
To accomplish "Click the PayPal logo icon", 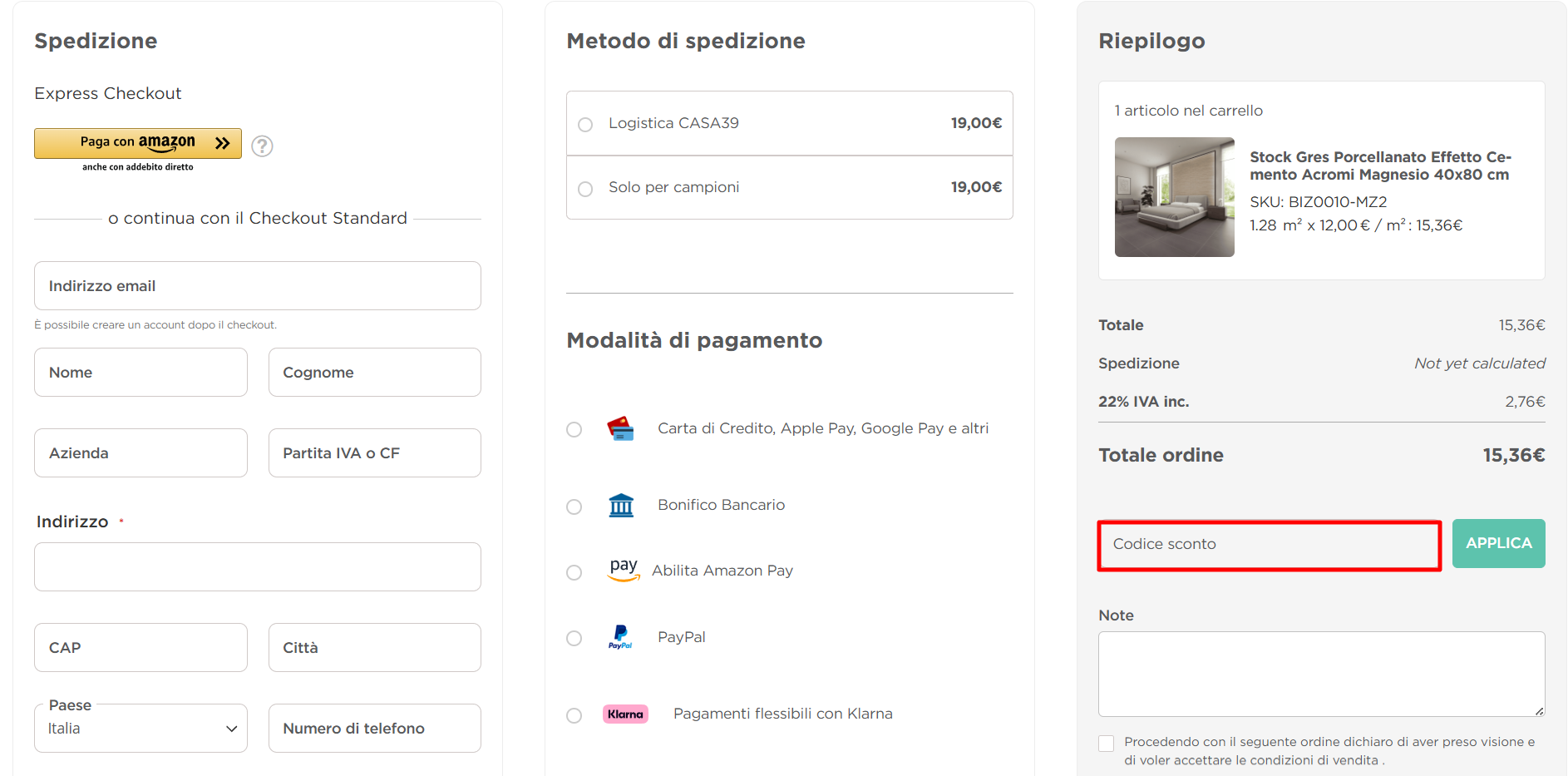I will click(620, 637).
